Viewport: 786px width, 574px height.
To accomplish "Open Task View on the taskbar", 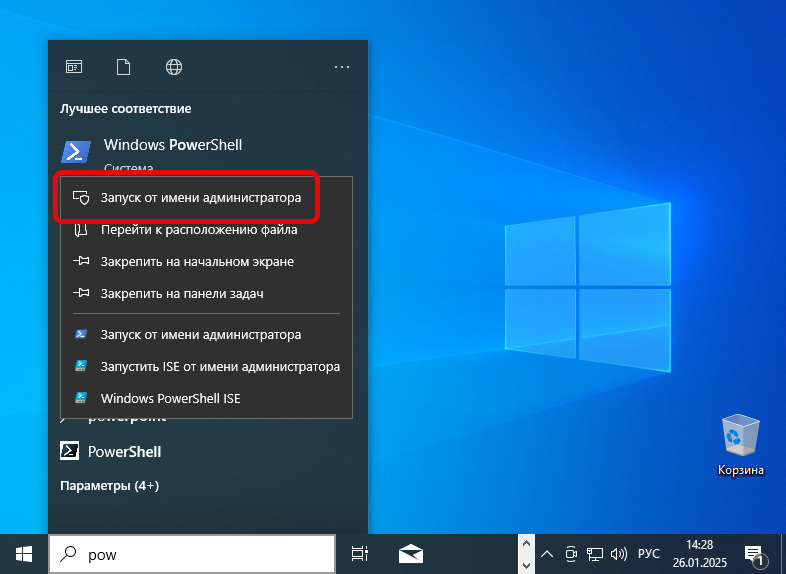I will click(x=360, y=554).
